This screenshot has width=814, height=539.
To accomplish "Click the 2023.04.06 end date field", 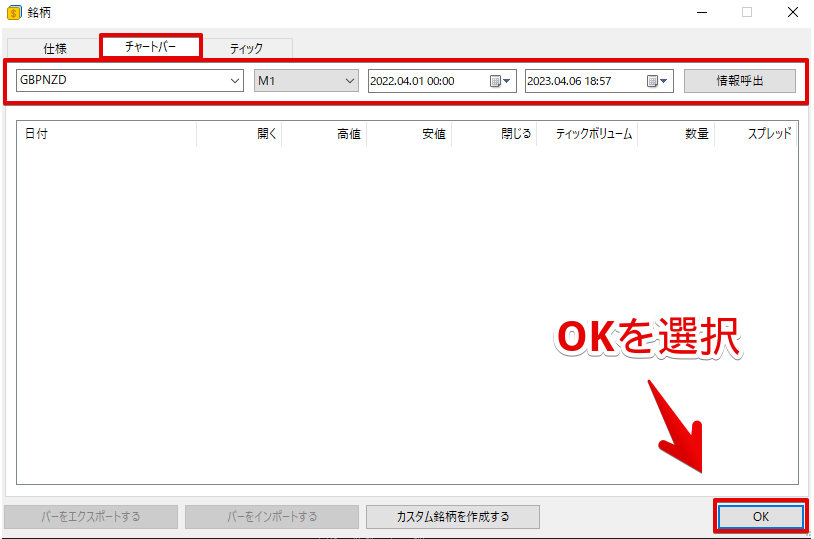I will (x=582, y=81).
